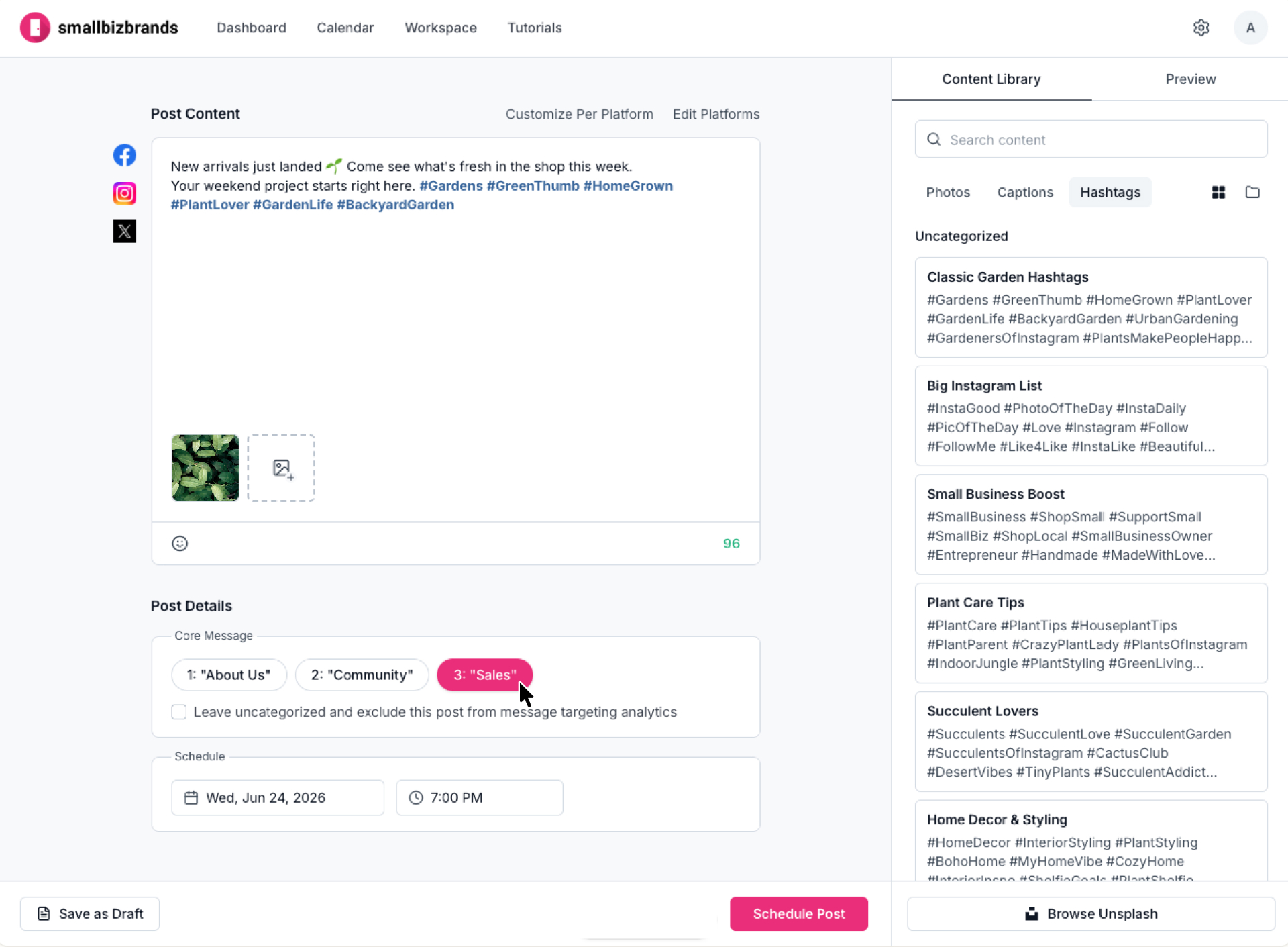Viewport: 1288px width, 947px height.
Task: Toggle core message 3: "Sales"
Action: 484,675
